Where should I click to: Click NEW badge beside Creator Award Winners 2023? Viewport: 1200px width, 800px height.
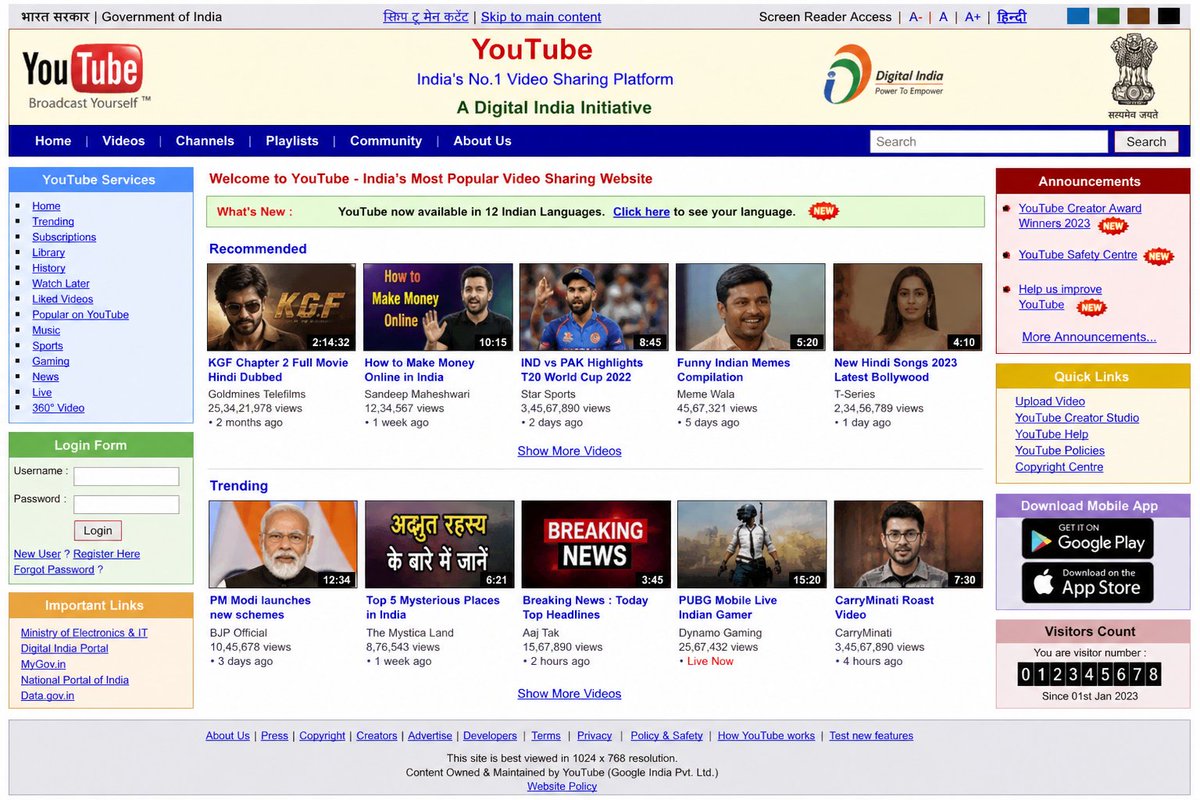tap(1113, 226)
